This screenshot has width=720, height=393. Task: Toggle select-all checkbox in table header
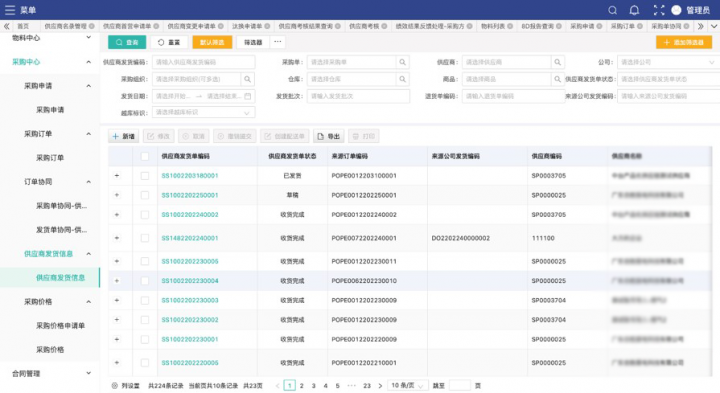point(145,156)
